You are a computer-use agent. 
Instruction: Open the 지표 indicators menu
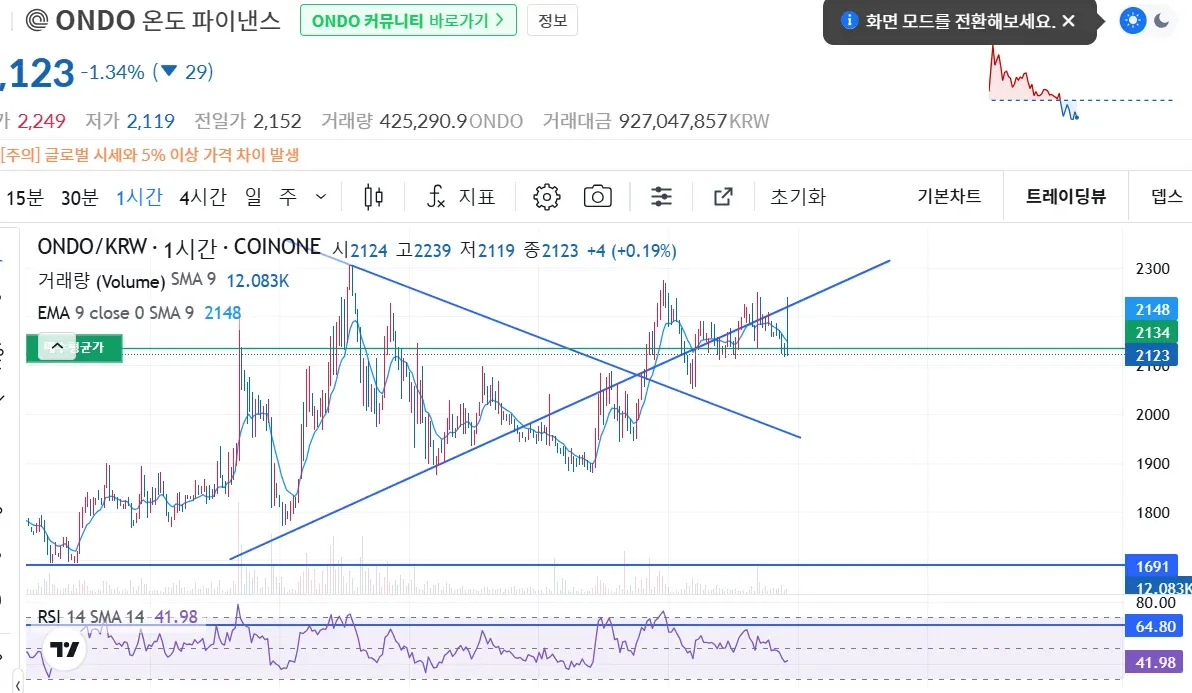[461, 197]
